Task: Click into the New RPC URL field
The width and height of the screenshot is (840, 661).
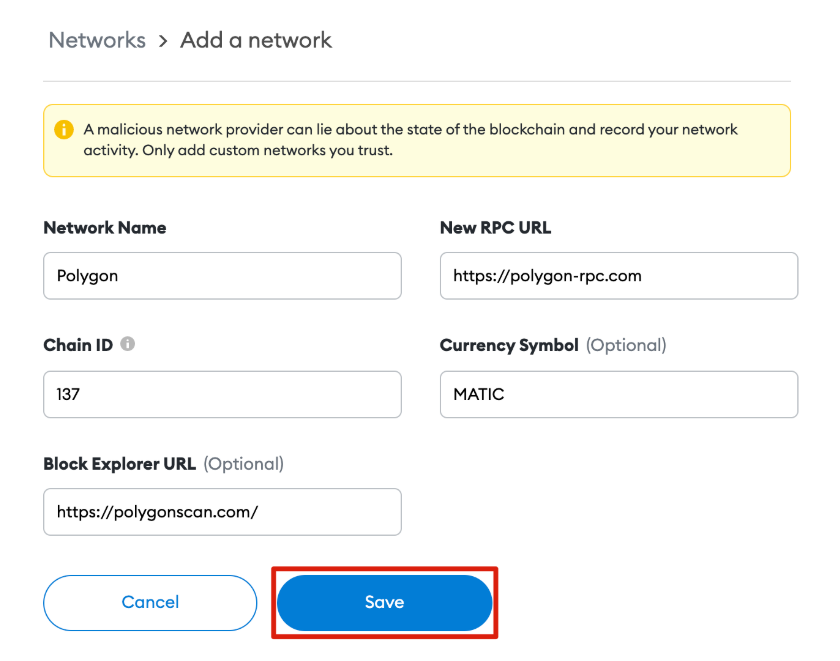Action: 618,275
